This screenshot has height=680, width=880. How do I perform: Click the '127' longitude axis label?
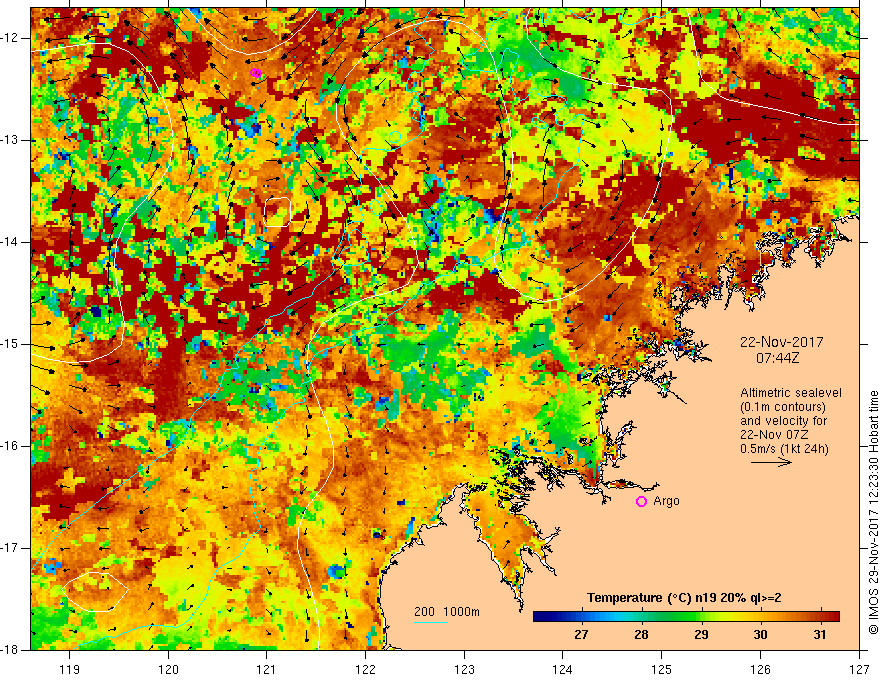(x=859, y=669)
